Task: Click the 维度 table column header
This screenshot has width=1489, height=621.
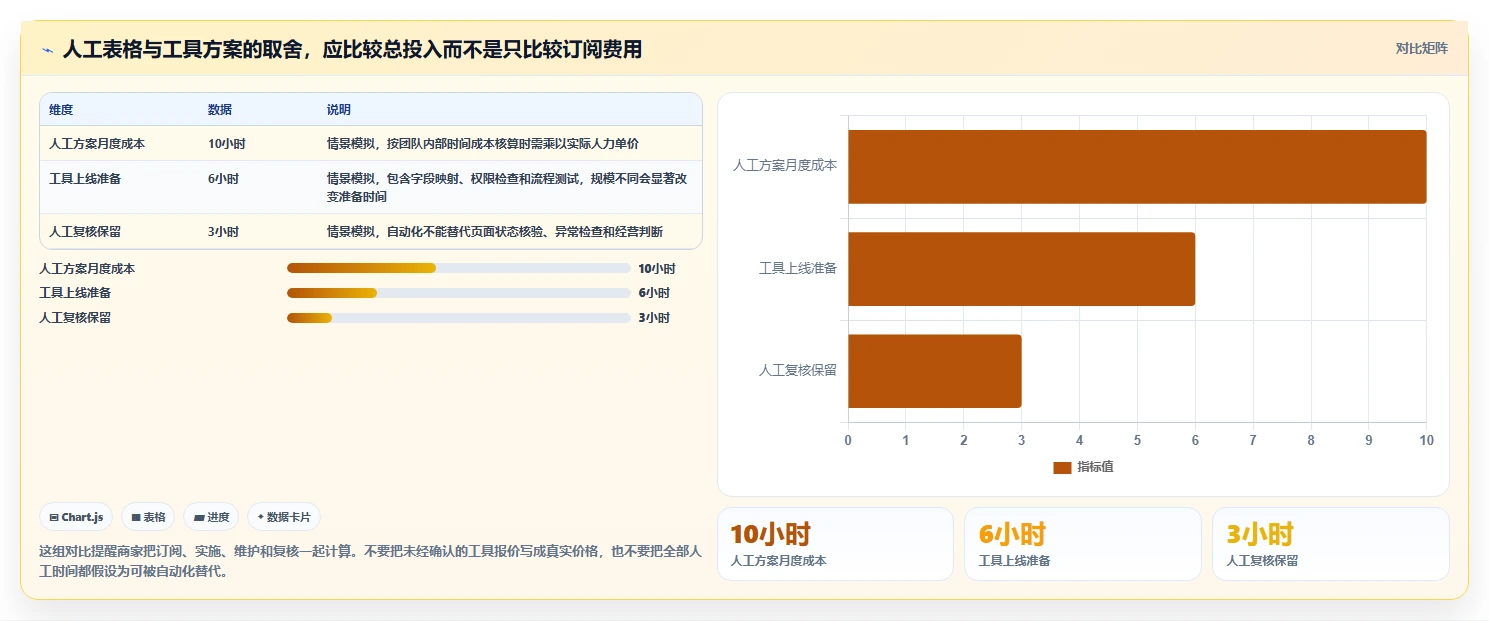Action: click(x=61, y=109)
